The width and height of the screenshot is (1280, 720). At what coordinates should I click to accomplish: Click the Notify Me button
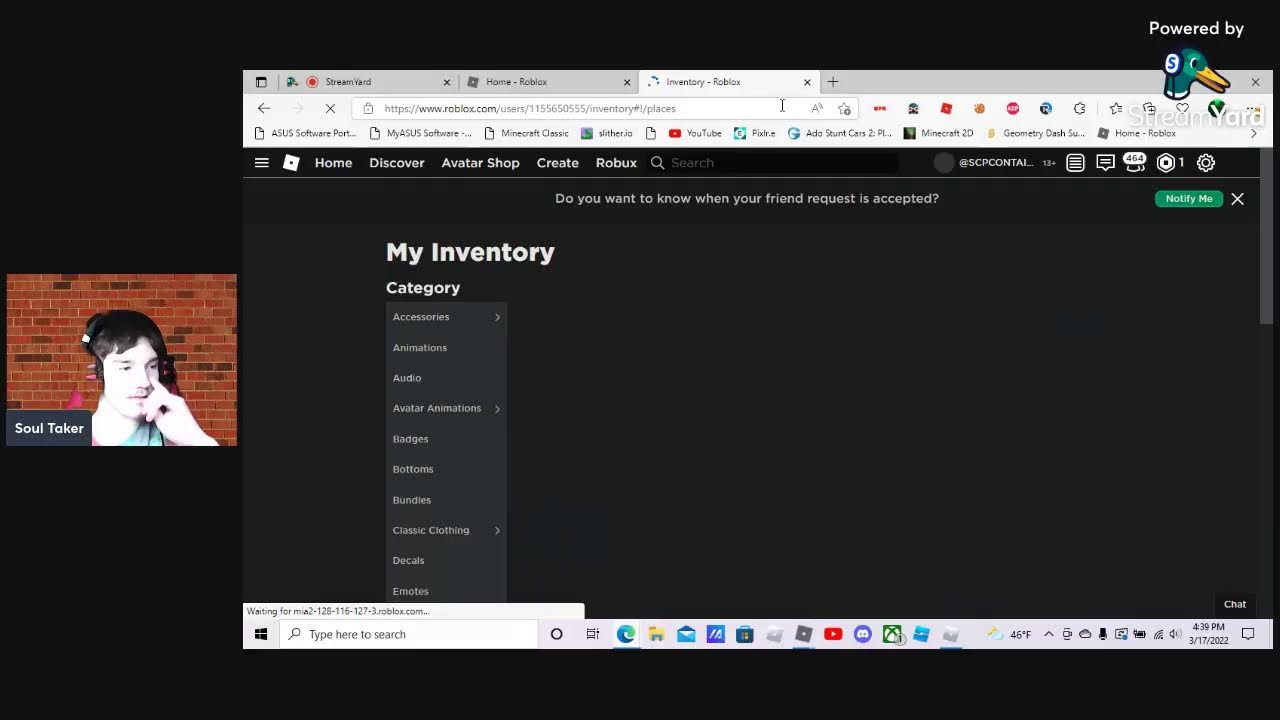coord(1189,198)
